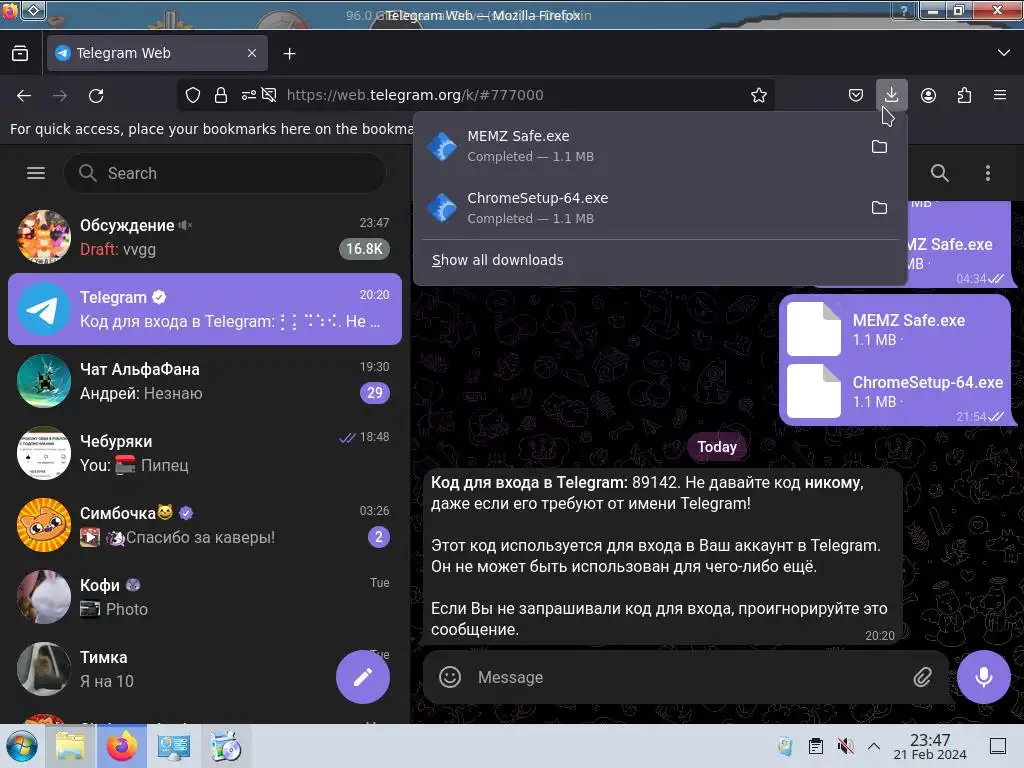Open the monitor program on taskbar
Screen dimensions: 1024x768
pyautogui.click(x=174, y=746)
